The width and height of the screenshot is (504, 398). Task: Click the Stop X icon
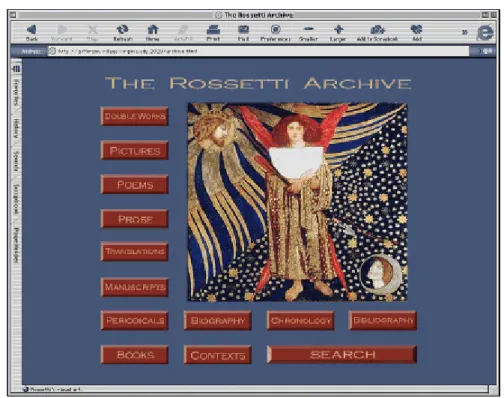(92, 30)
